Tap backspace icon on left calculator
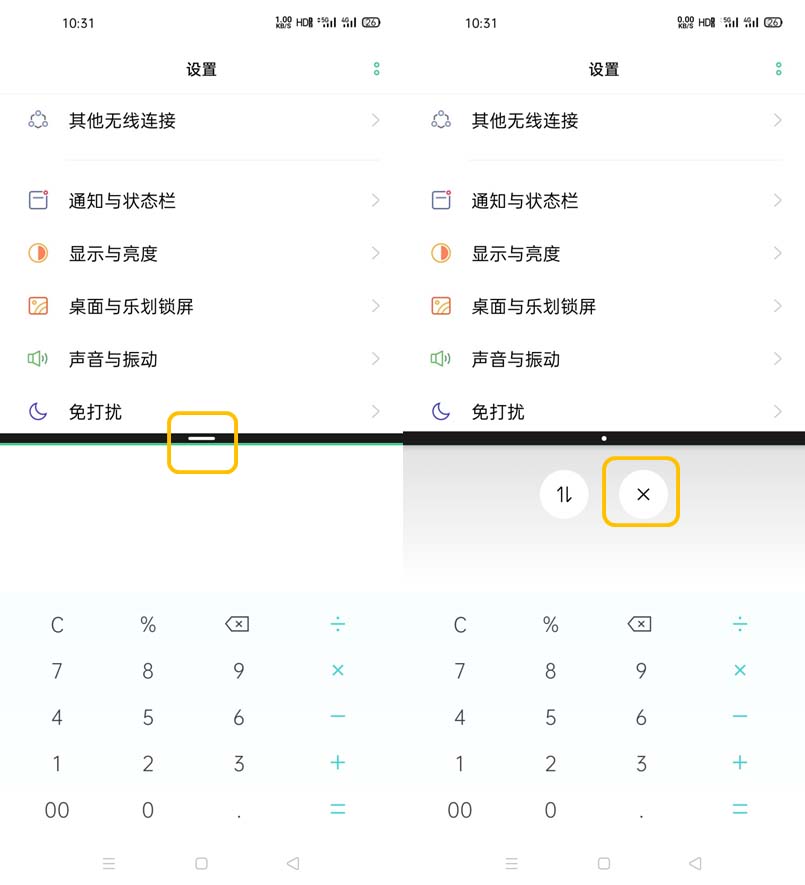805x885 pixels. pyautogui.click(x=237, y=624)
